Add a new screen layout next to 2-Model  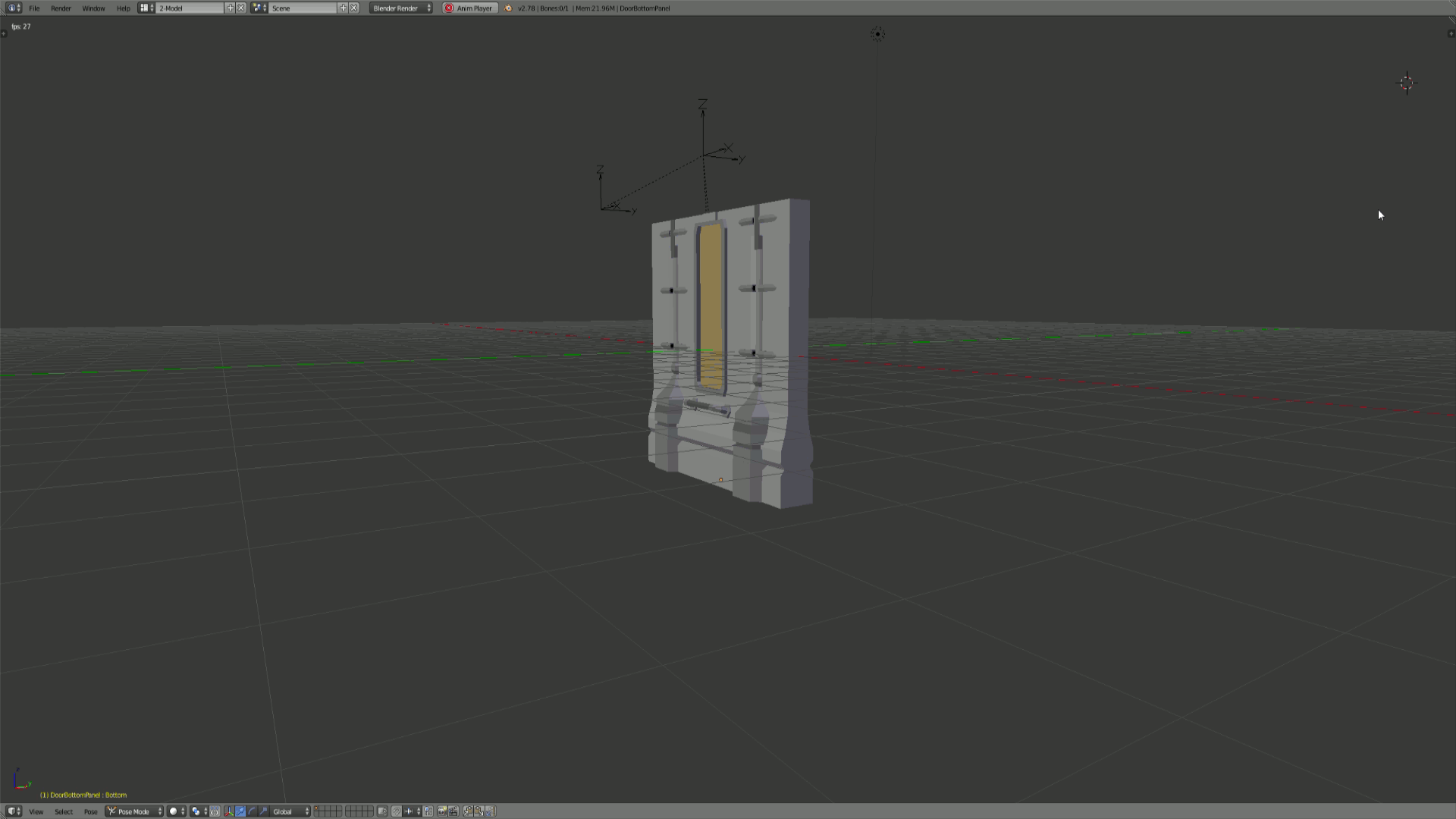point(230,8)
